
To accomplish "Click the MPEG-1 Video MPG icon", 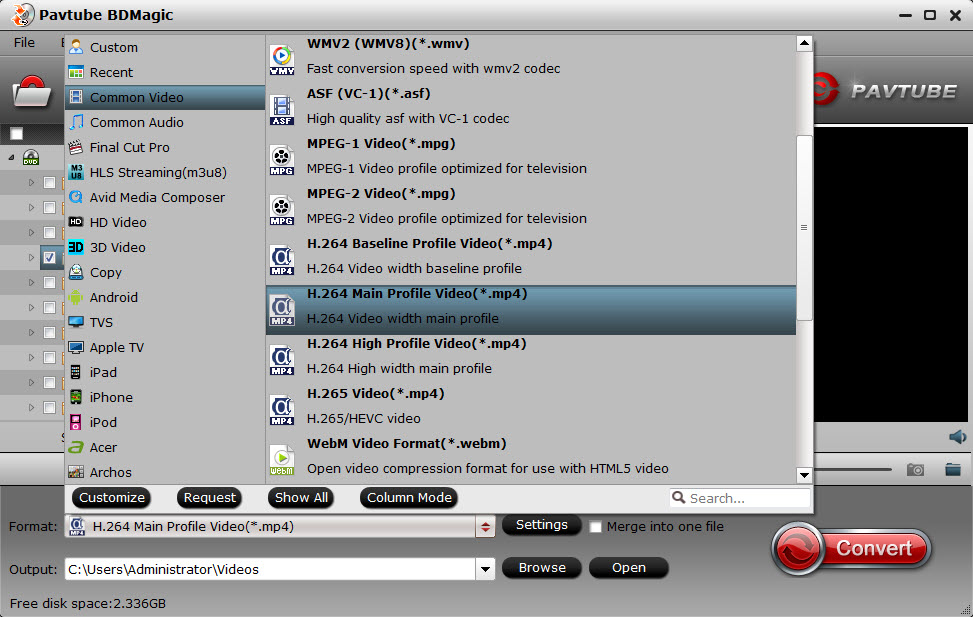I will pos(282,160).
